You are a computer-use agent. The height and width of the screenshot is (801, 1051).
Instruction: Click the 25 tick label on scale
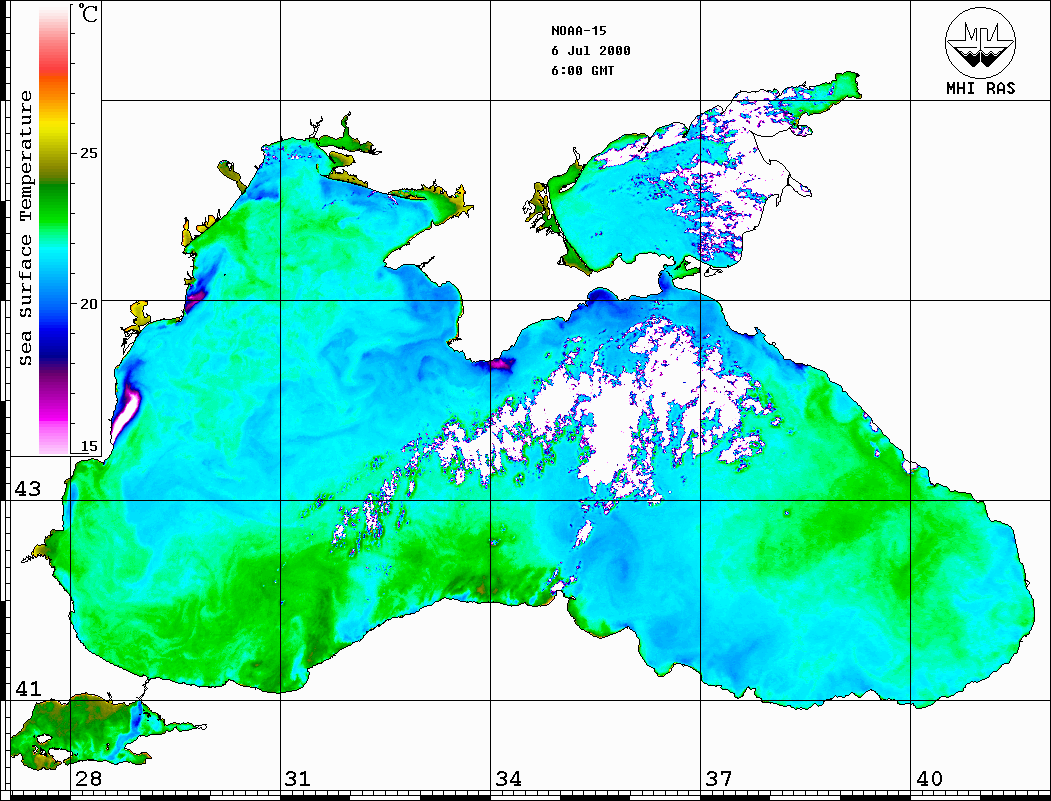pyautogui.click(x=88, y=153)
